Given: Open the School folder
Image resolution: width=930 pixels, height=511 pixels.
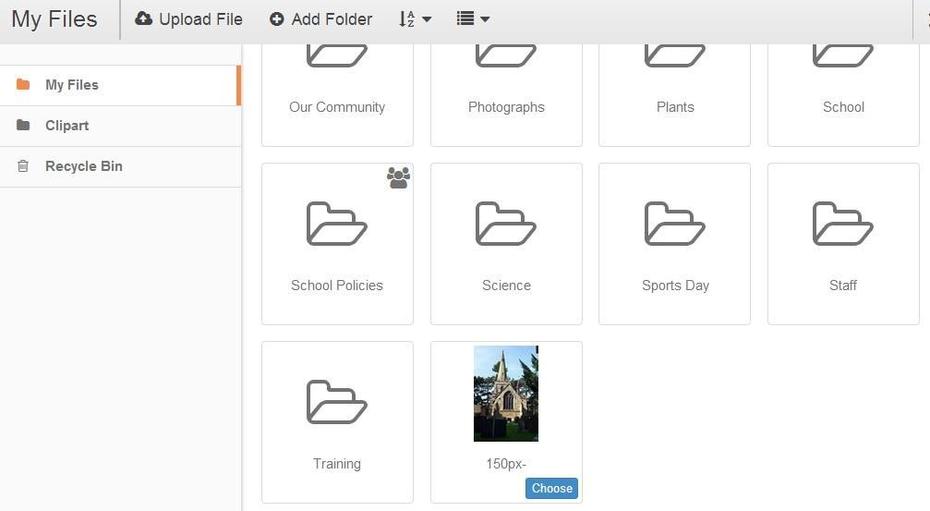Looking at the screenshot, I should pos(843,95).
